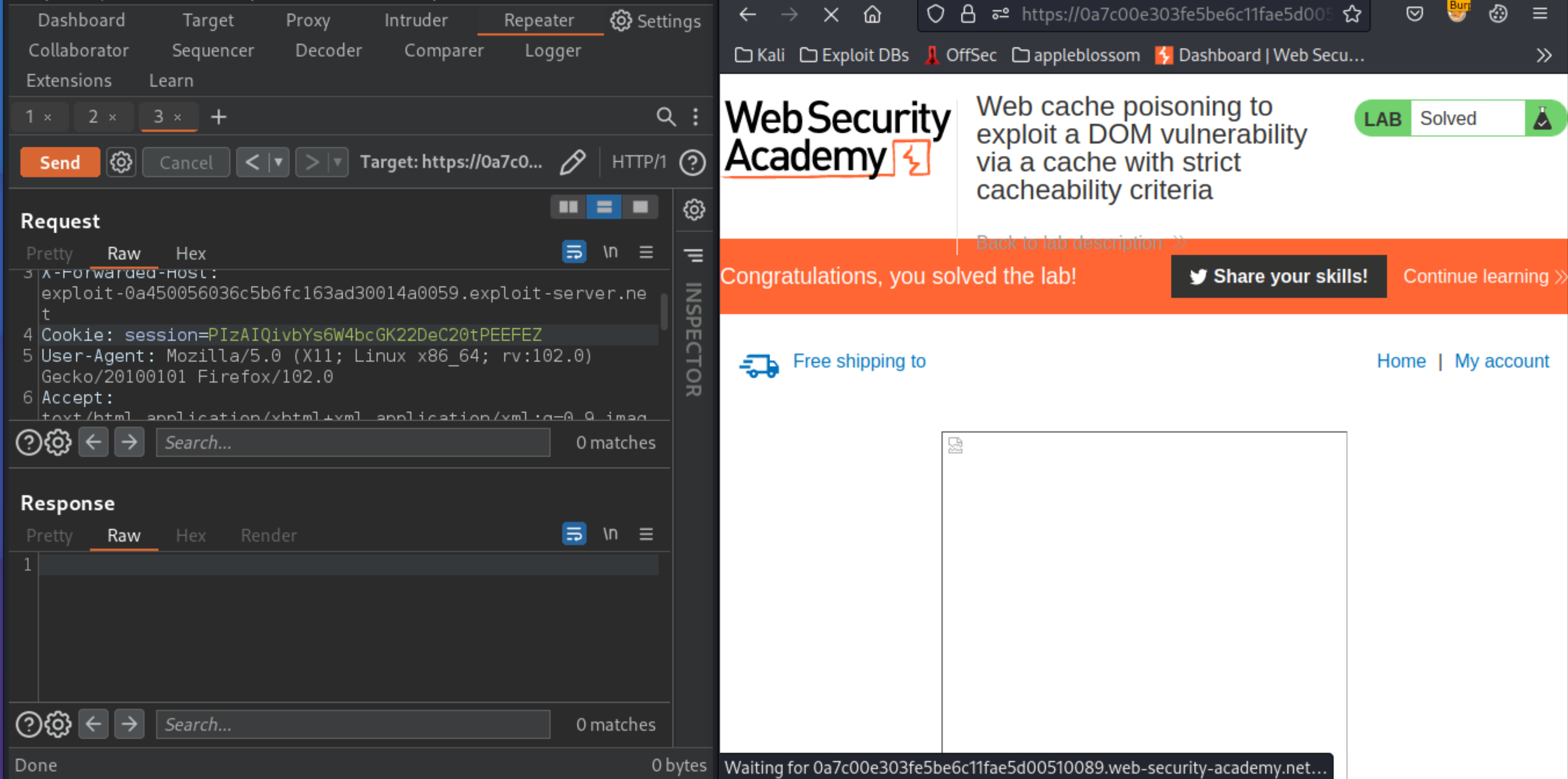
Task: Open the Intruder tab
Action: pos(416,20)
